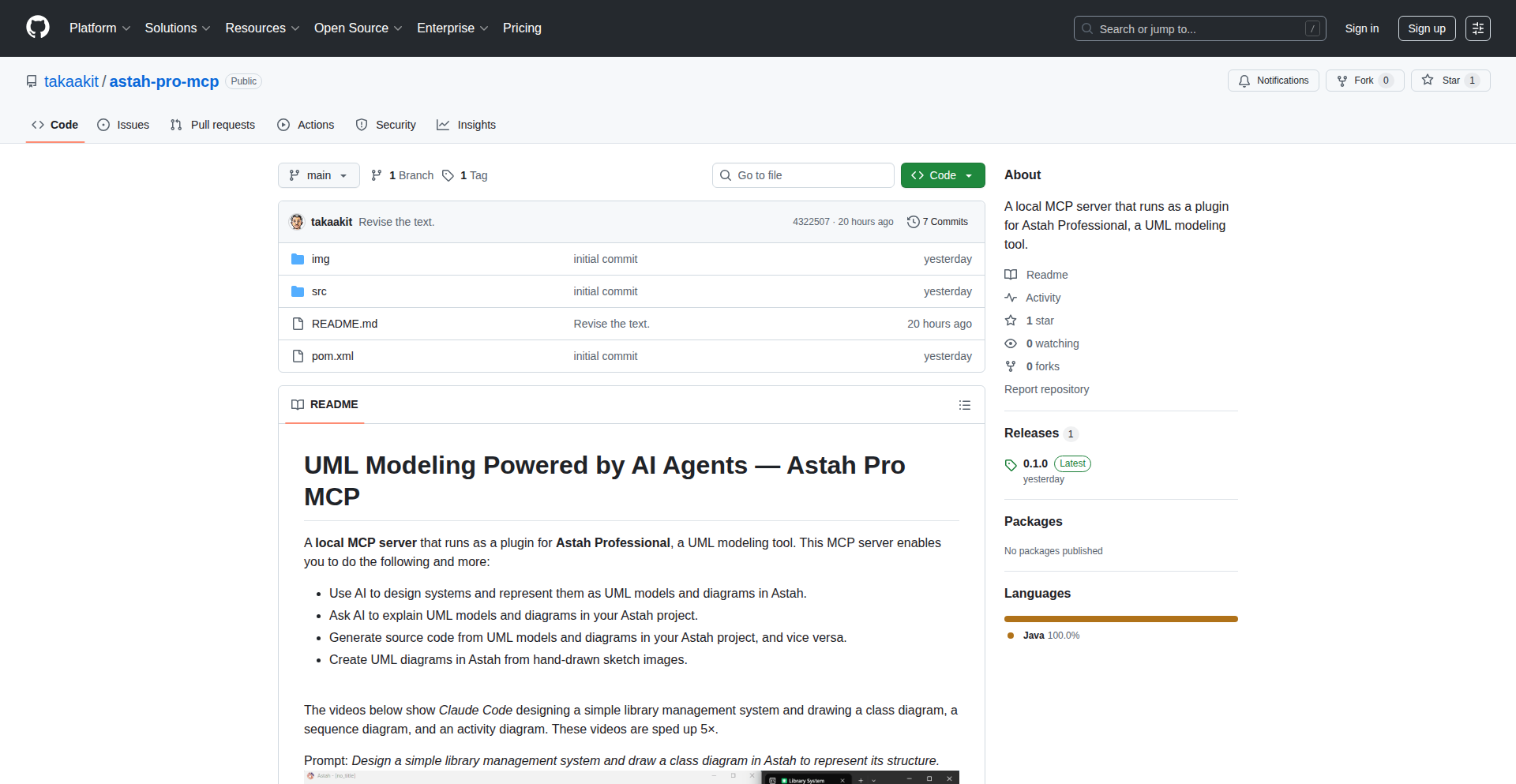Switch to the Issues tab

123,125
